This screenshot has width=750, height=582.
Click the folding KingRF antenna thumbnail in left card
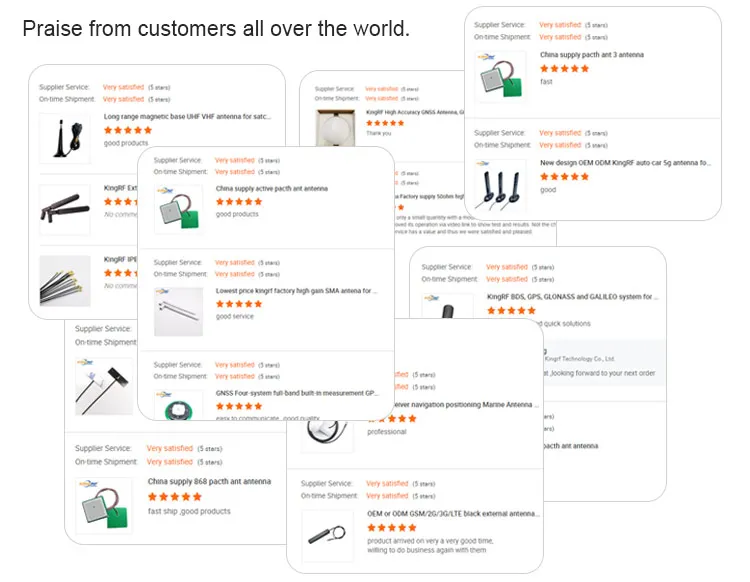pos(64,207)
